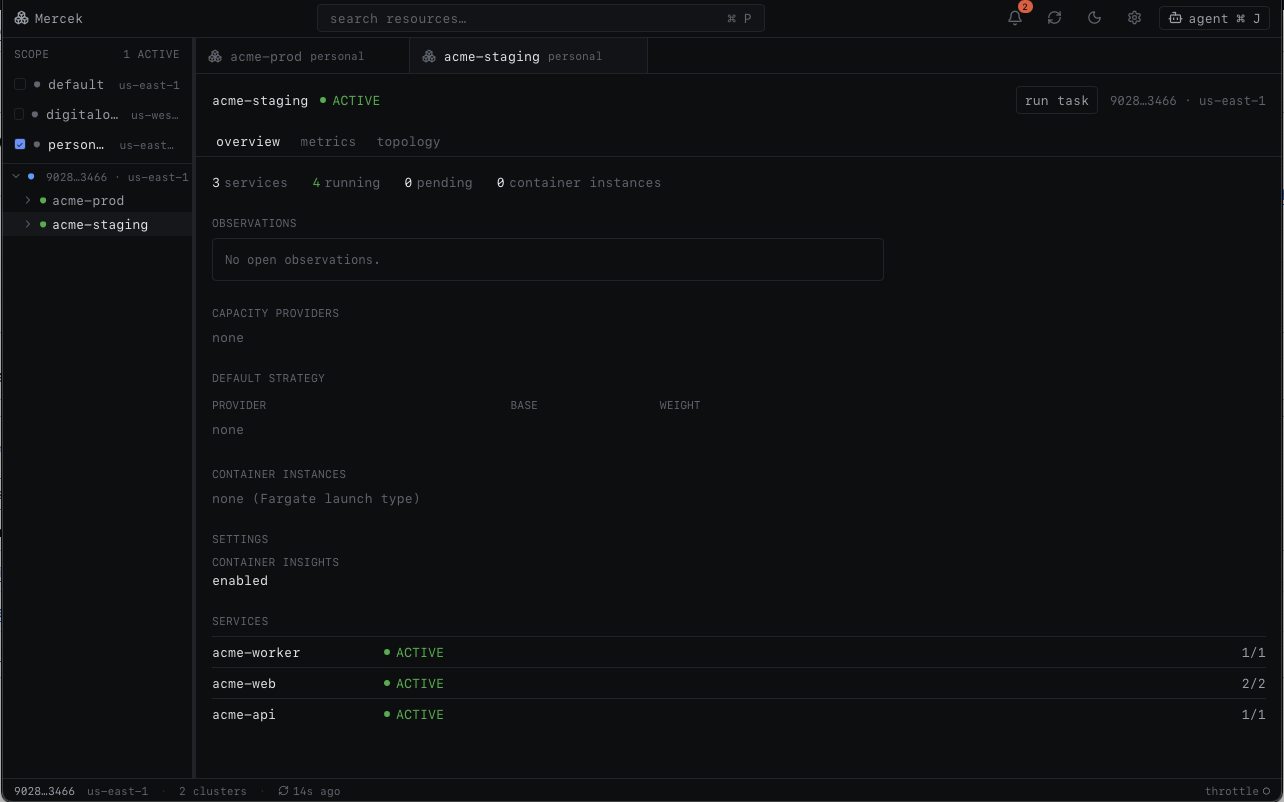Expand the acme-prod tree chevron
The height and width of the screenshot is (802, 1284).
point(28,201)
